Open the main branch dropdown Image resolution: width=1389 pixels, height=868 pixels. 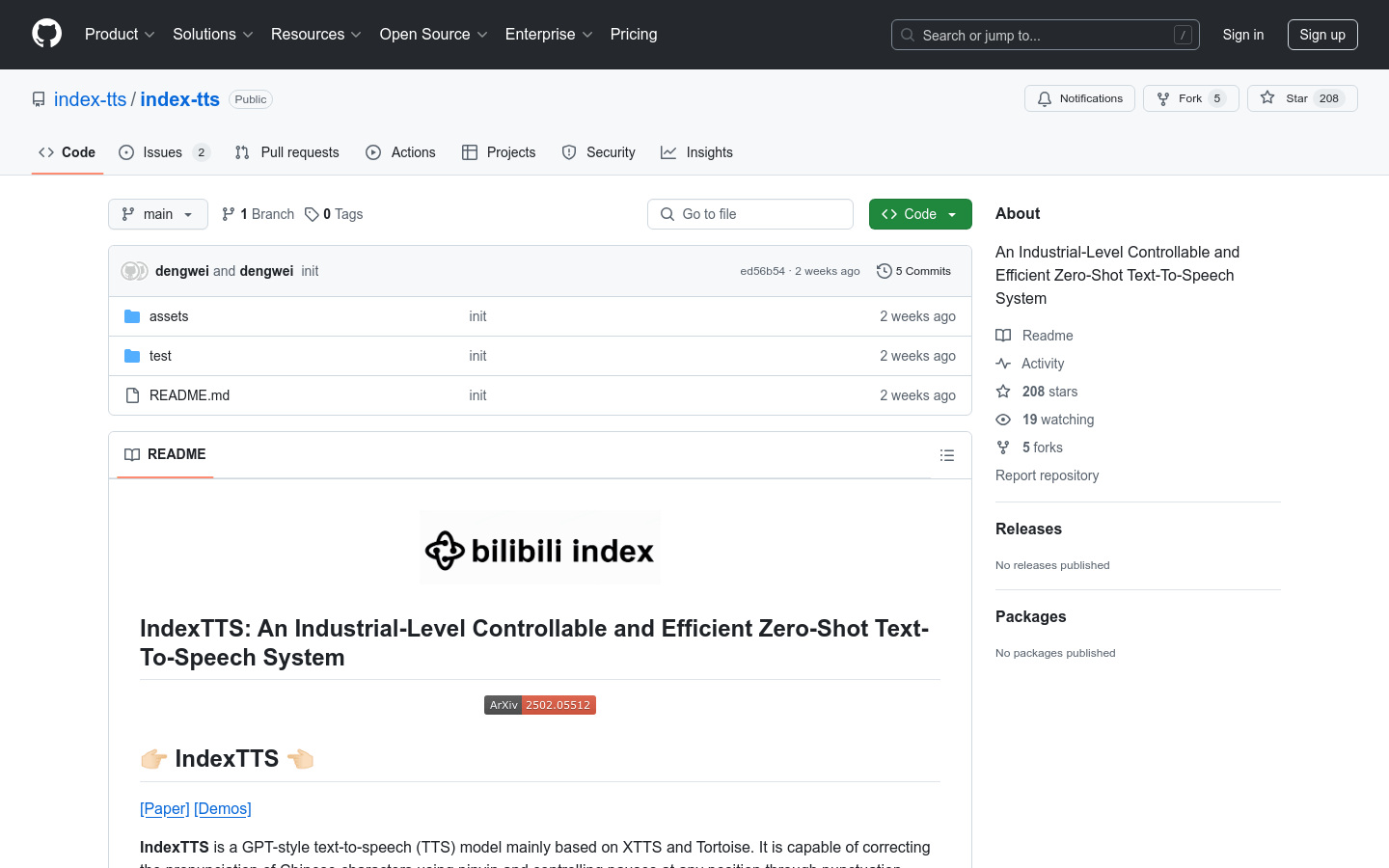coord(158,214)
